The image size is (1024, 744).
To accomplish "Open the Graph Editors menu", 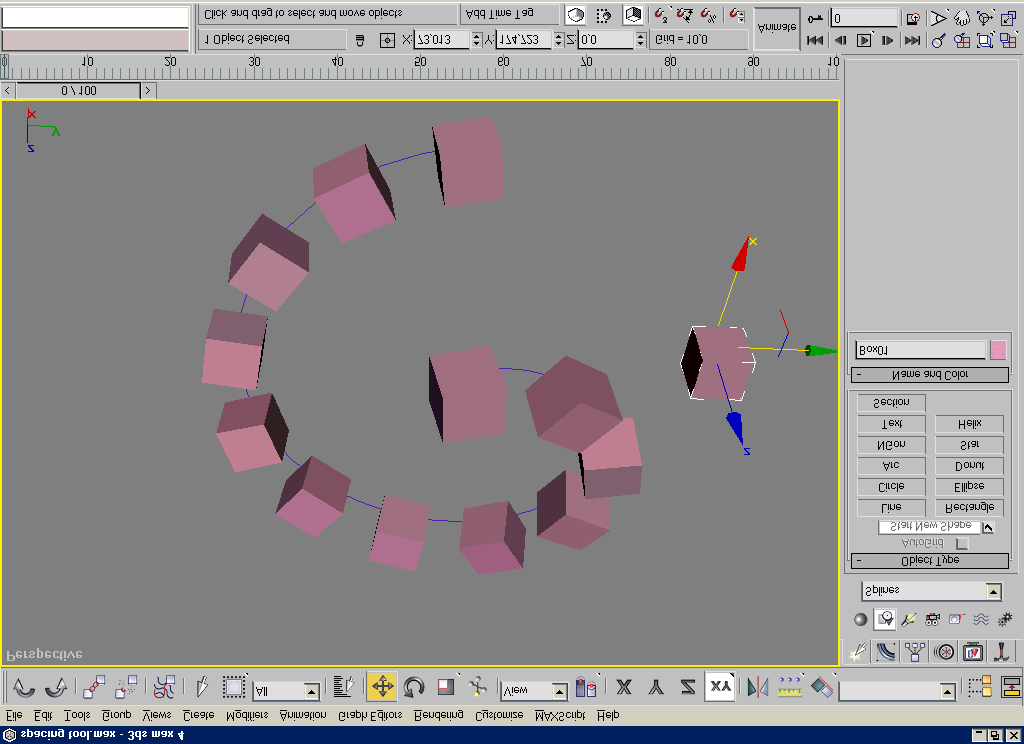I will pos(370,715).
